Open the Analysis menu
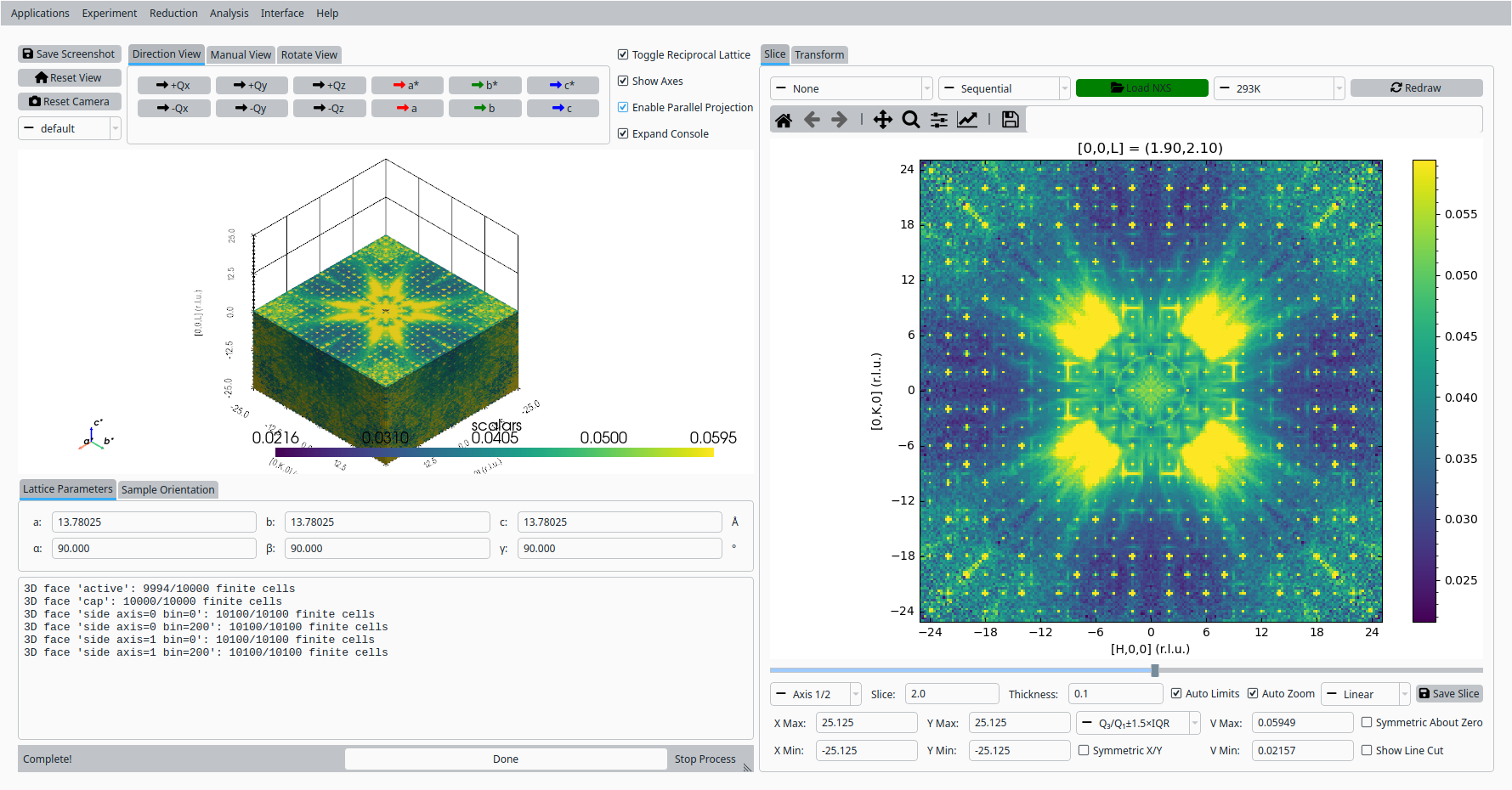 click(x=229, y=13)
